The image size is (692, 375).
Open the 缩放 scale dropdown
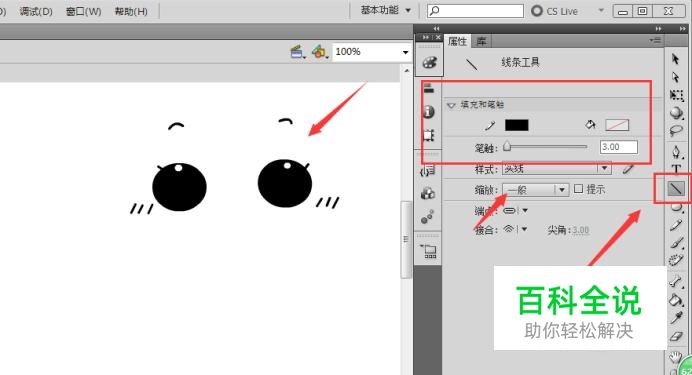562,190
